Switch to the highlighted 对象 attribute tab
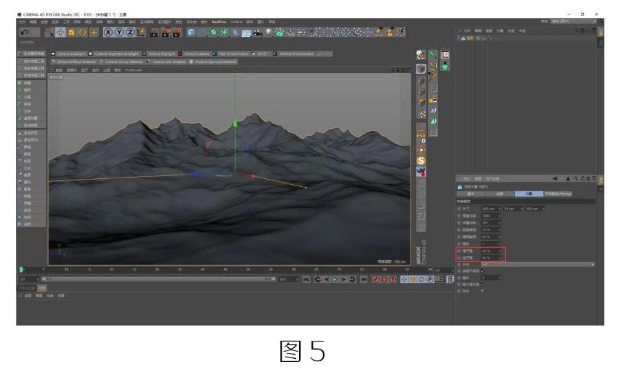The width and height of the screenshot is (627, 372). tap(529, 194)
